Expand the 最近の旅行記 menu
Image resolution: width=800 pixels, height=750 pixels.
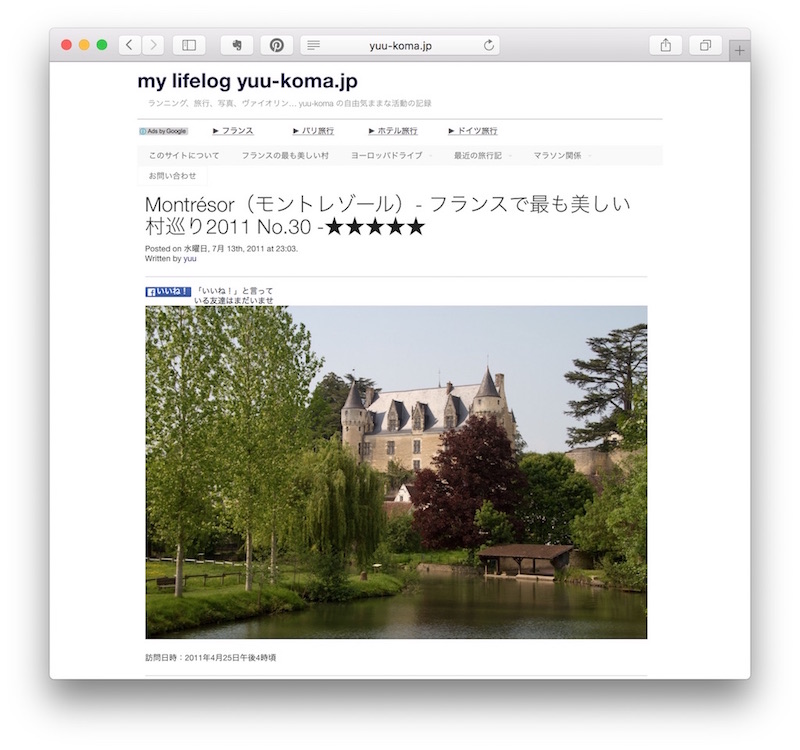[x=482, y=156]
